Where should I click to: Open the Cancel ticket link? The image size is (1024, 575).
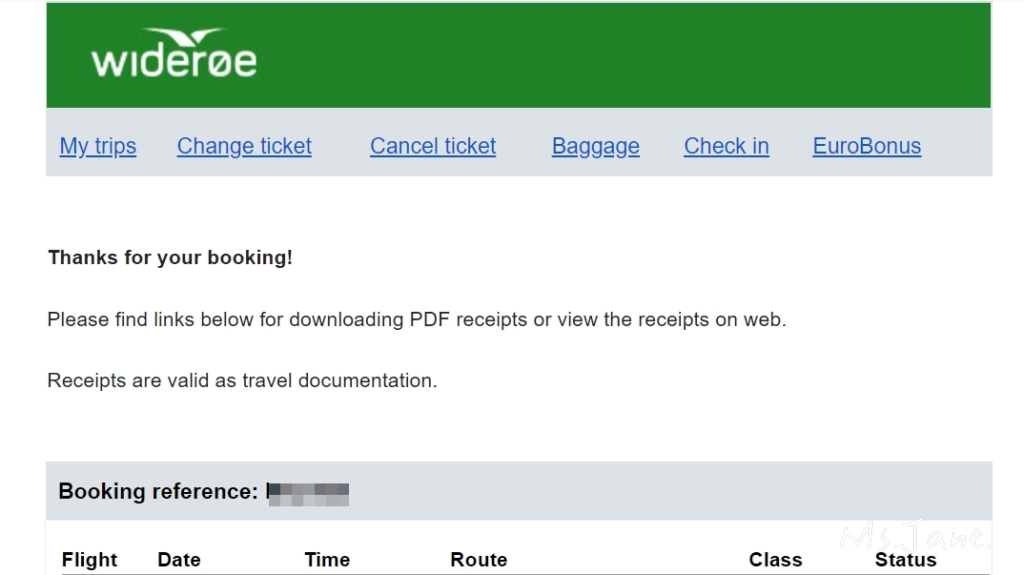(433, 147)
